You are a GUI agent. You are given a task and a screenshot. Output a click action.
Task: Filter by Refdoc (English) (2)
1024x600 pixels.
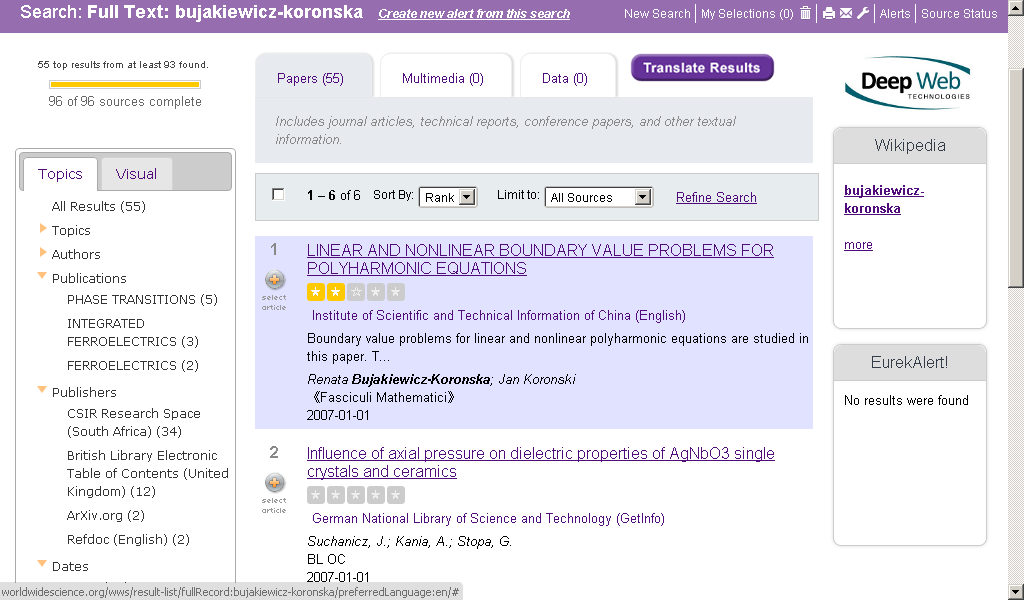(x=128, y=540)
